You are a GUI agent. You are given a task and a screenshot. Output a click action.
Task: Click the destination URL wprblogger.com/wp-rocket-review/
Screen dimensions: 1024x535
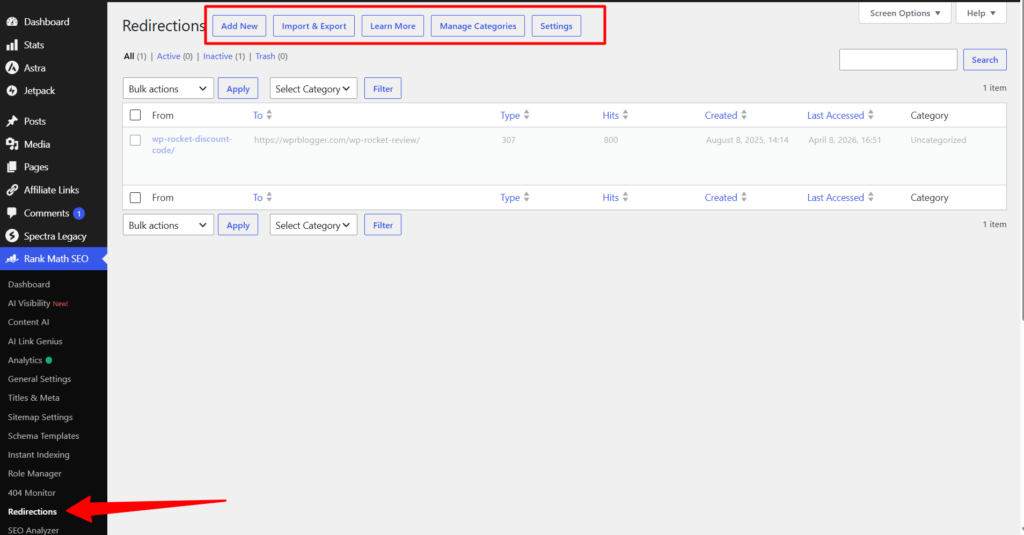point(337,140)
